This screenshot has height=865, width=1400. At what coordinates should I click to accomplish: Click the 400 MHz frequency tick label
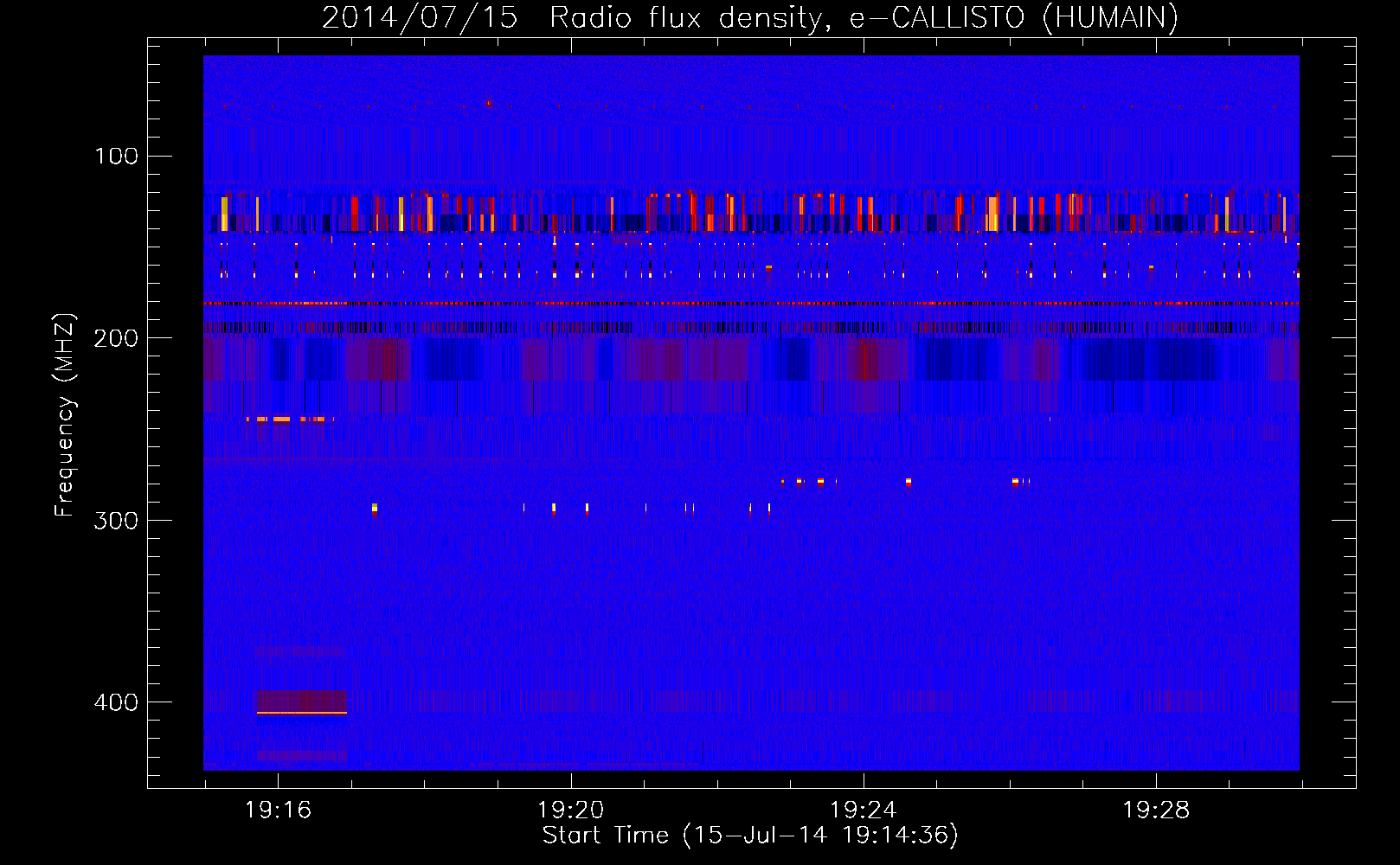click(116, 702)
